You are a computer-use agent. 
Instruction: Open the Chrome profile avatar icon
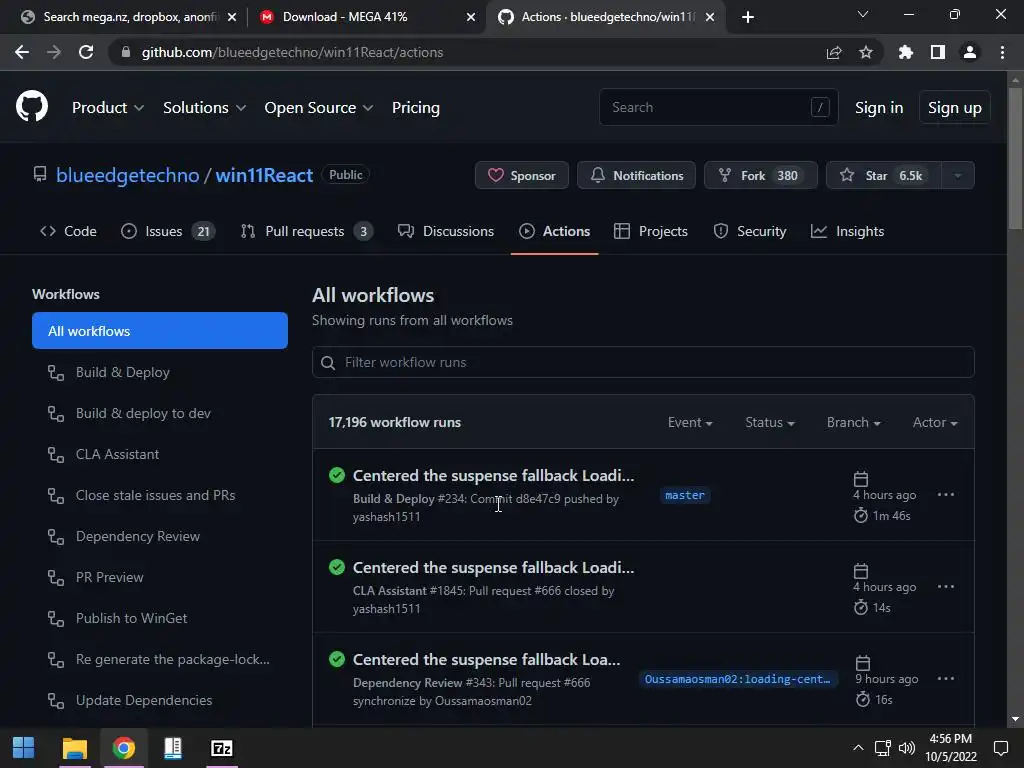point(970,52)
